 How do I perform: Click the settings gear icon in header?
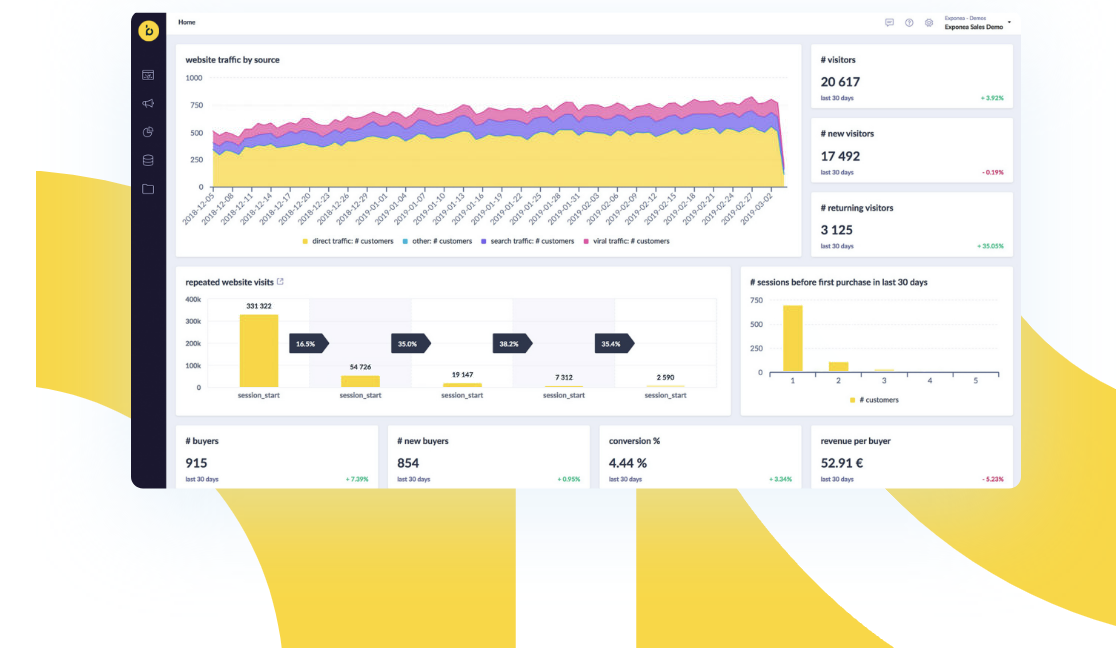coord(929,24)
